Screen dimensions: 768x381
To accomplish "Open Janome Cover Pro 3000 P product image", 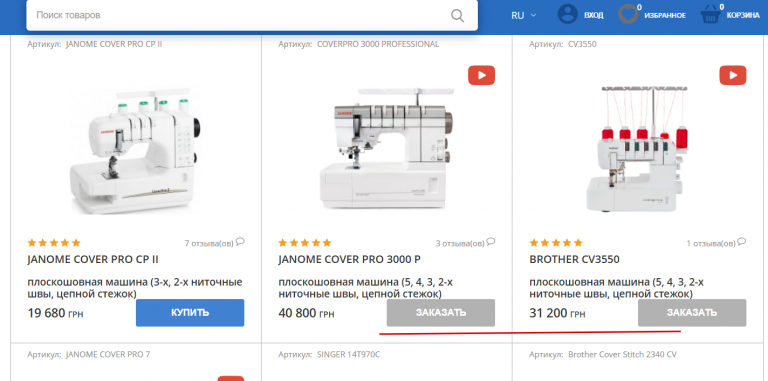I will (x=387, y=148).
